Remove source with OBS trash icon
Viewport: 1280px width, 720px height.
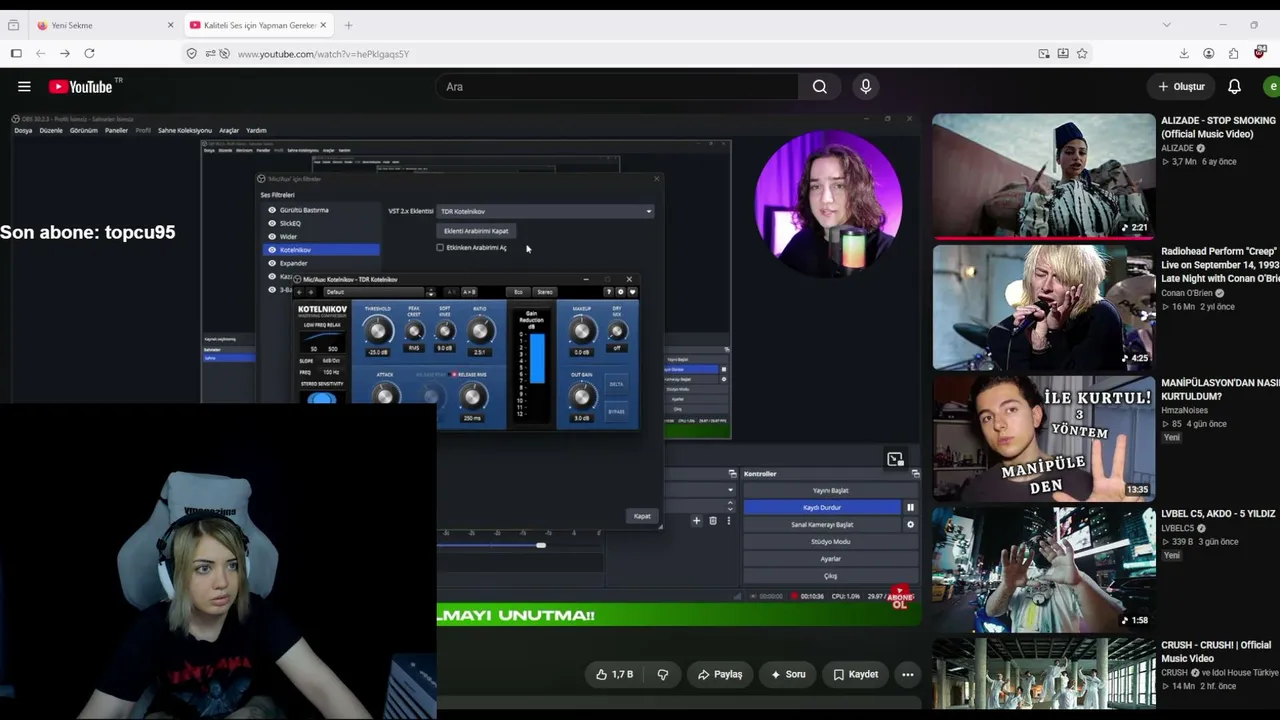pos(713,520)
